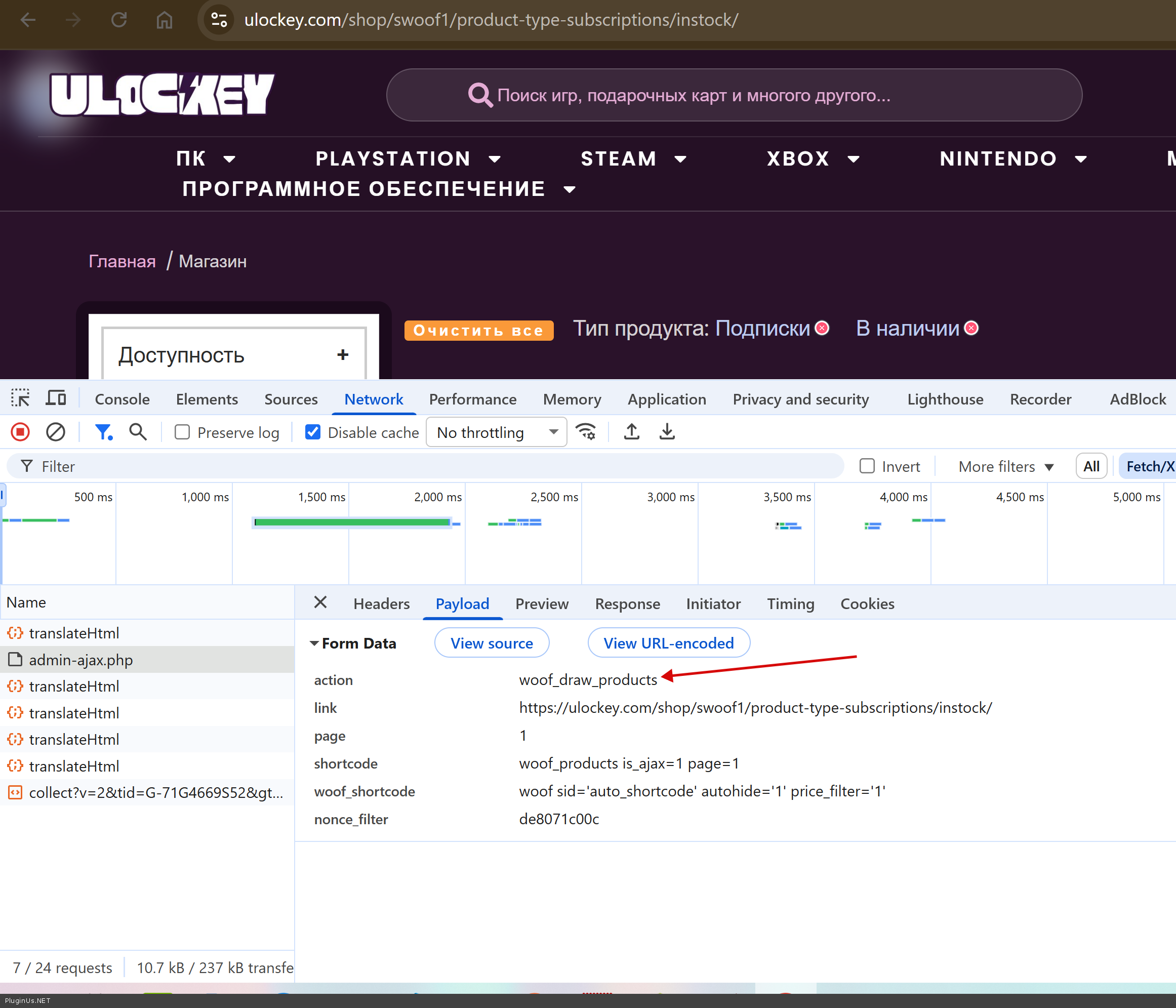Check the Invert filter checkbox

coord(867,467)
